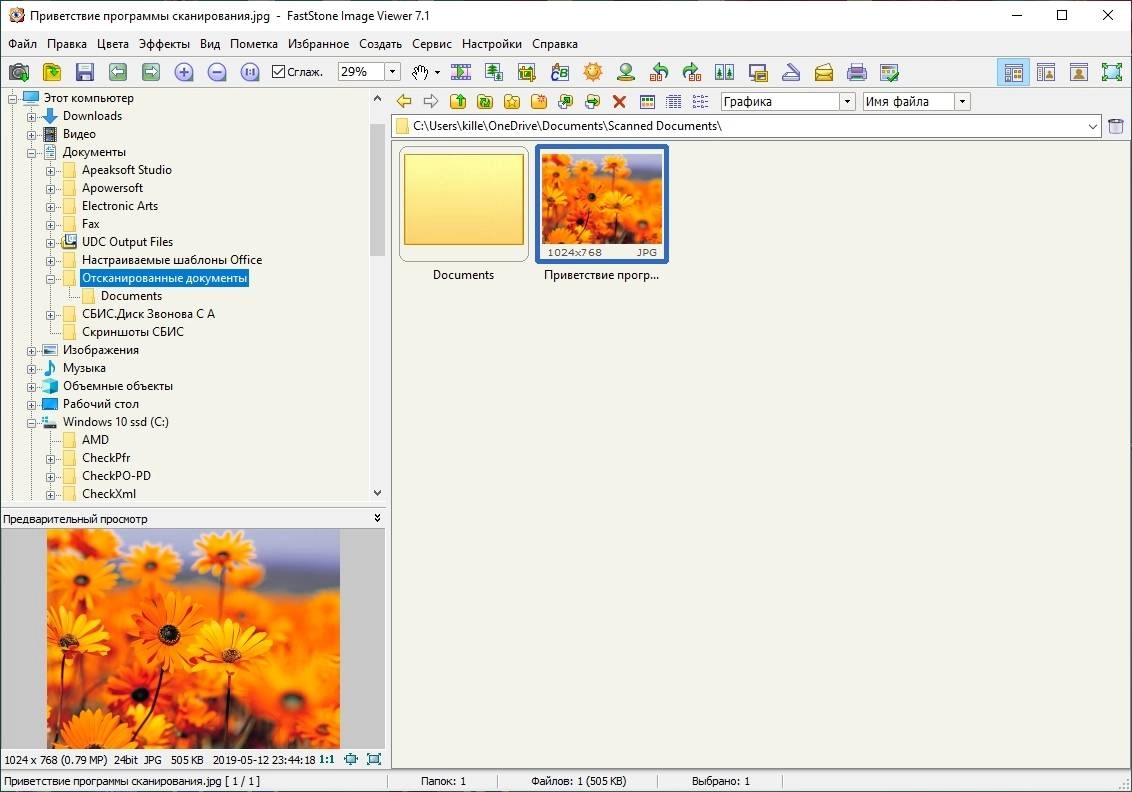The image size is (1132, 792).
Task: Select the Documents folder thumbnail
Action: (463, 204)
